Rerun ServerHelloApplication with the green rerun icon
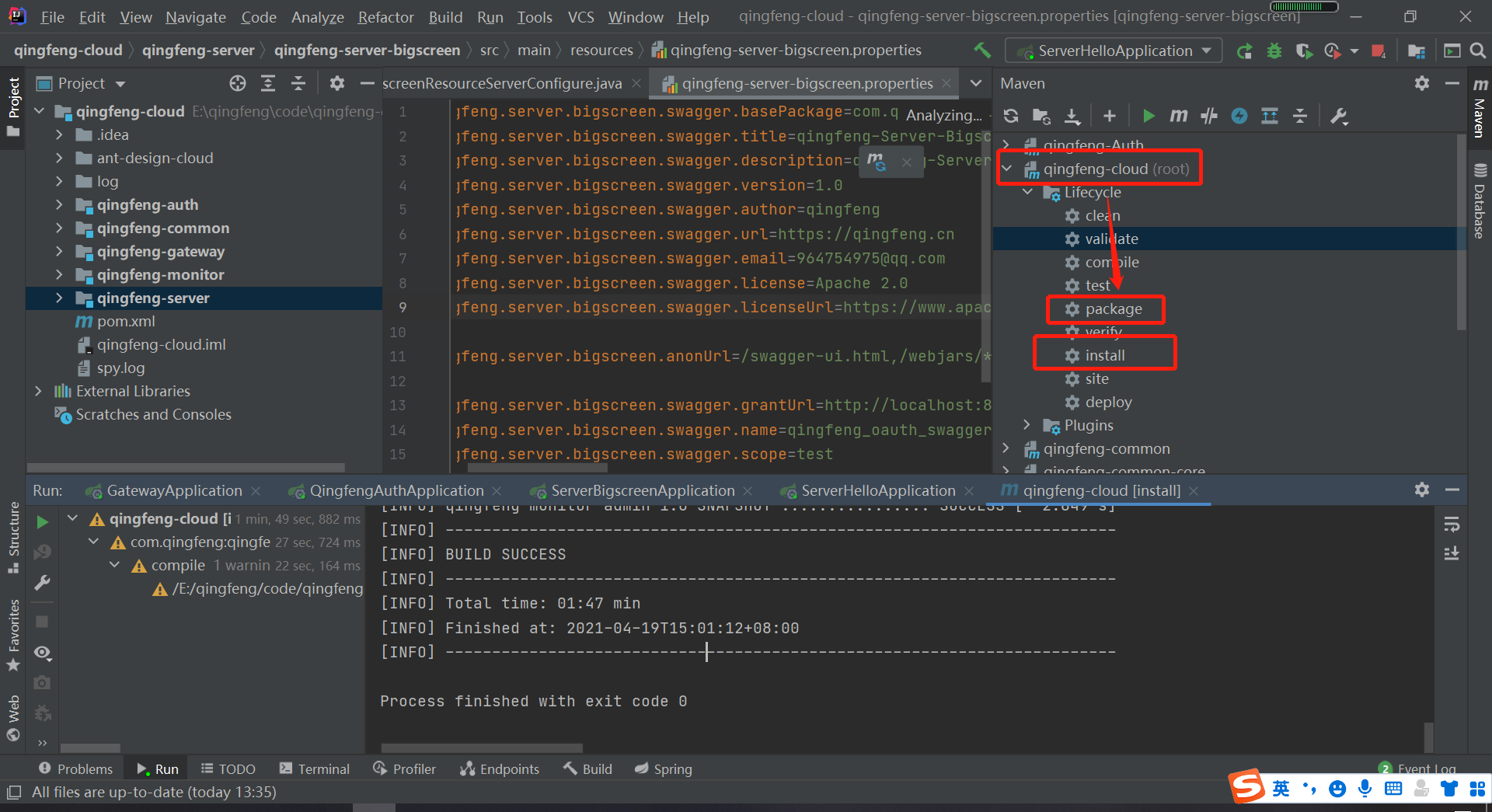The image size is (1492, 812). (x=1244, y=51)
